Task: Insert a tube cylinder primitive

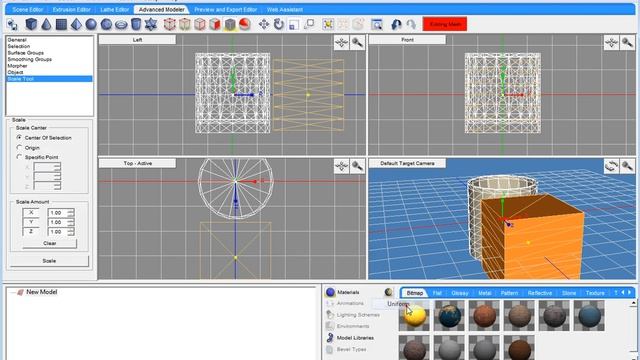Action: 136,24
